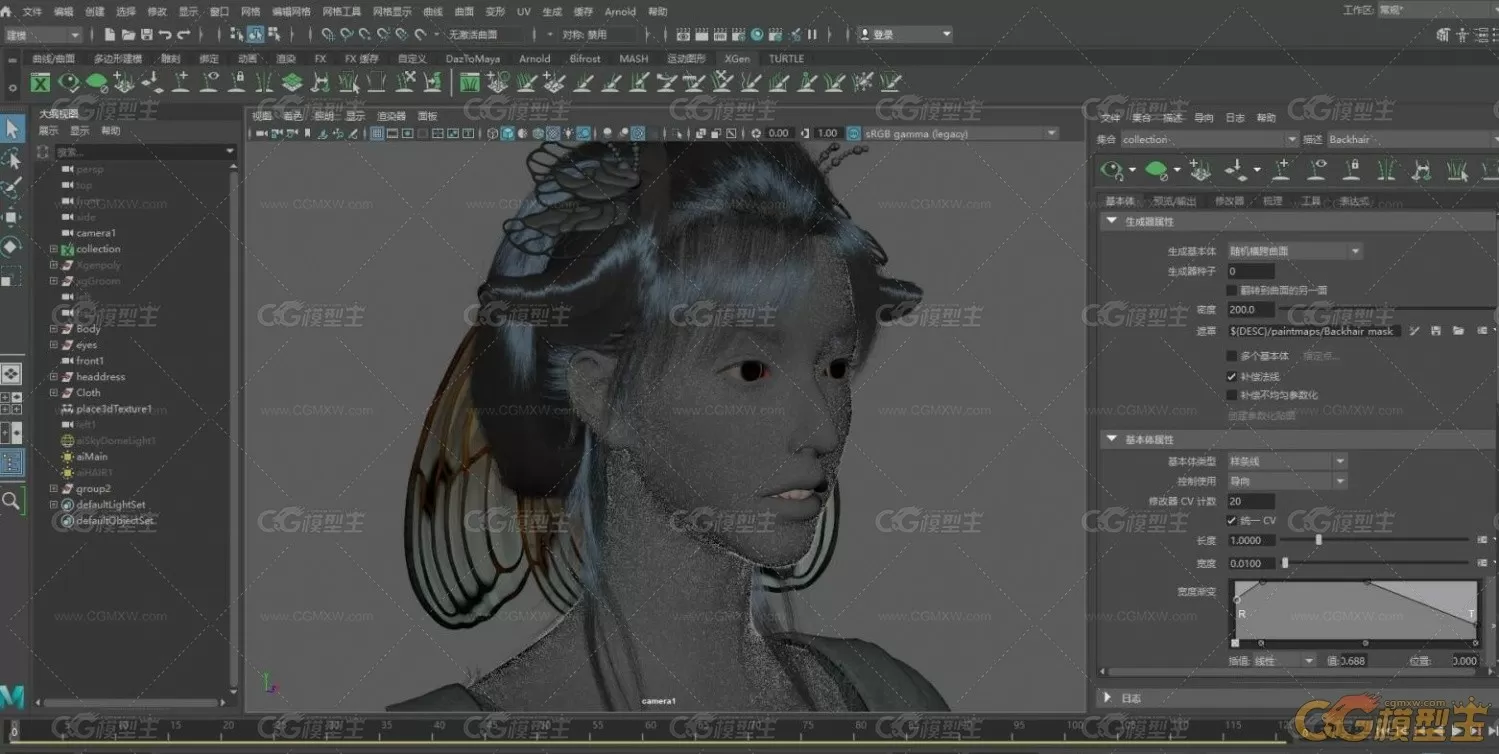Open UV menu in menu bar
Image resolution: width=1499 pixels, height=754 pixels.
coord(523,12)
